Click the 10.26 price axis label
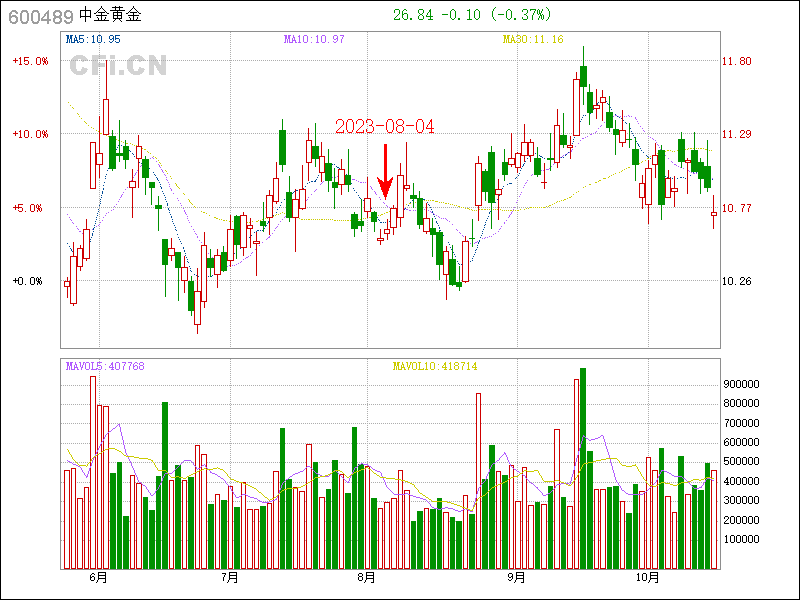Screen dimensions: 800x600 click(736, 281)
